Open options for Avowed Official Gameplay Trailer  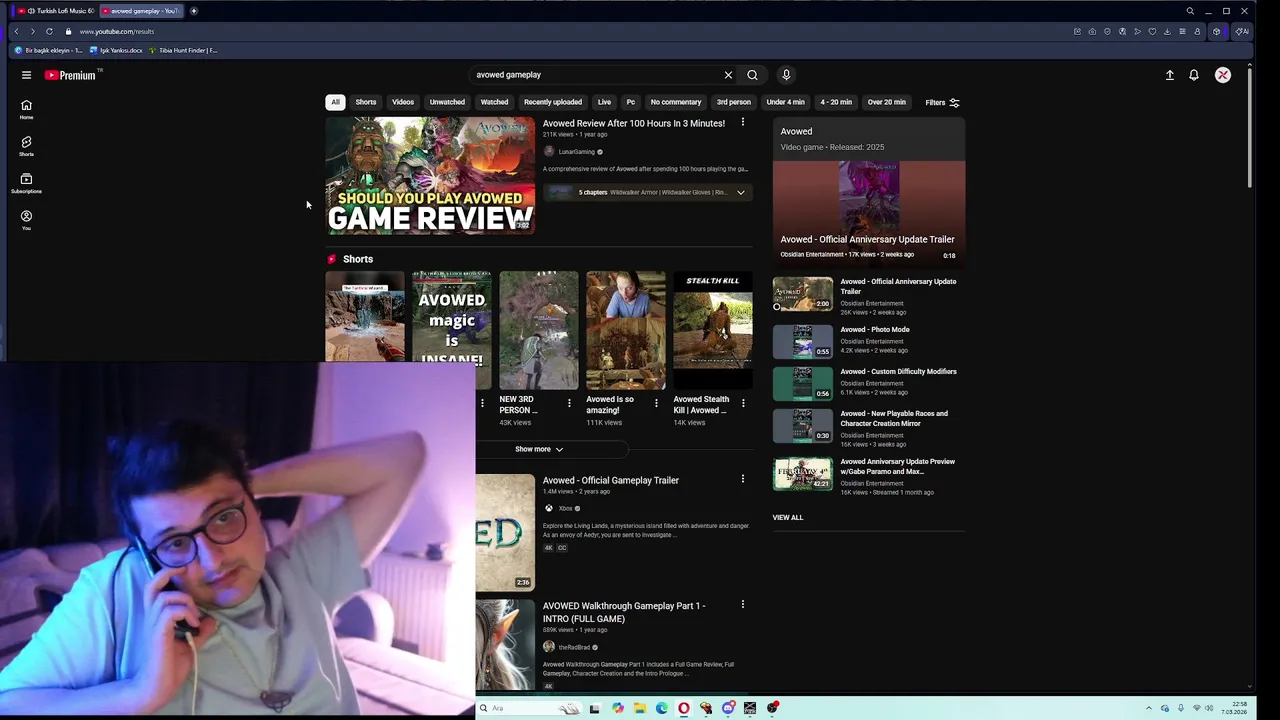(742, 479)
